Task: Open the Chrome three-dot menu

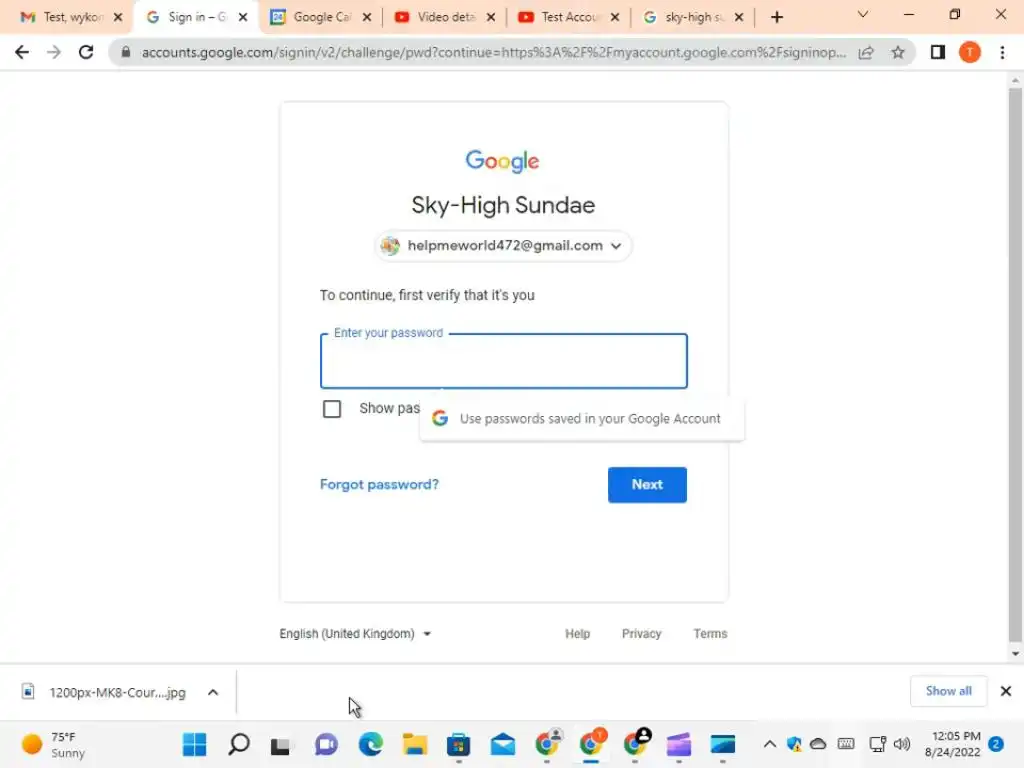Action: pyautogui.click(x=1002, y=52)
